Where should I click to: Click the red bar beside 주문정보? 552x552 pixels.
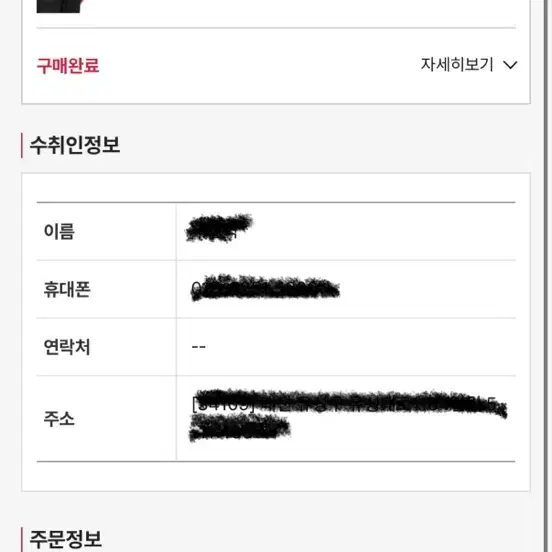pyautogui.click(x=22, y=540)
